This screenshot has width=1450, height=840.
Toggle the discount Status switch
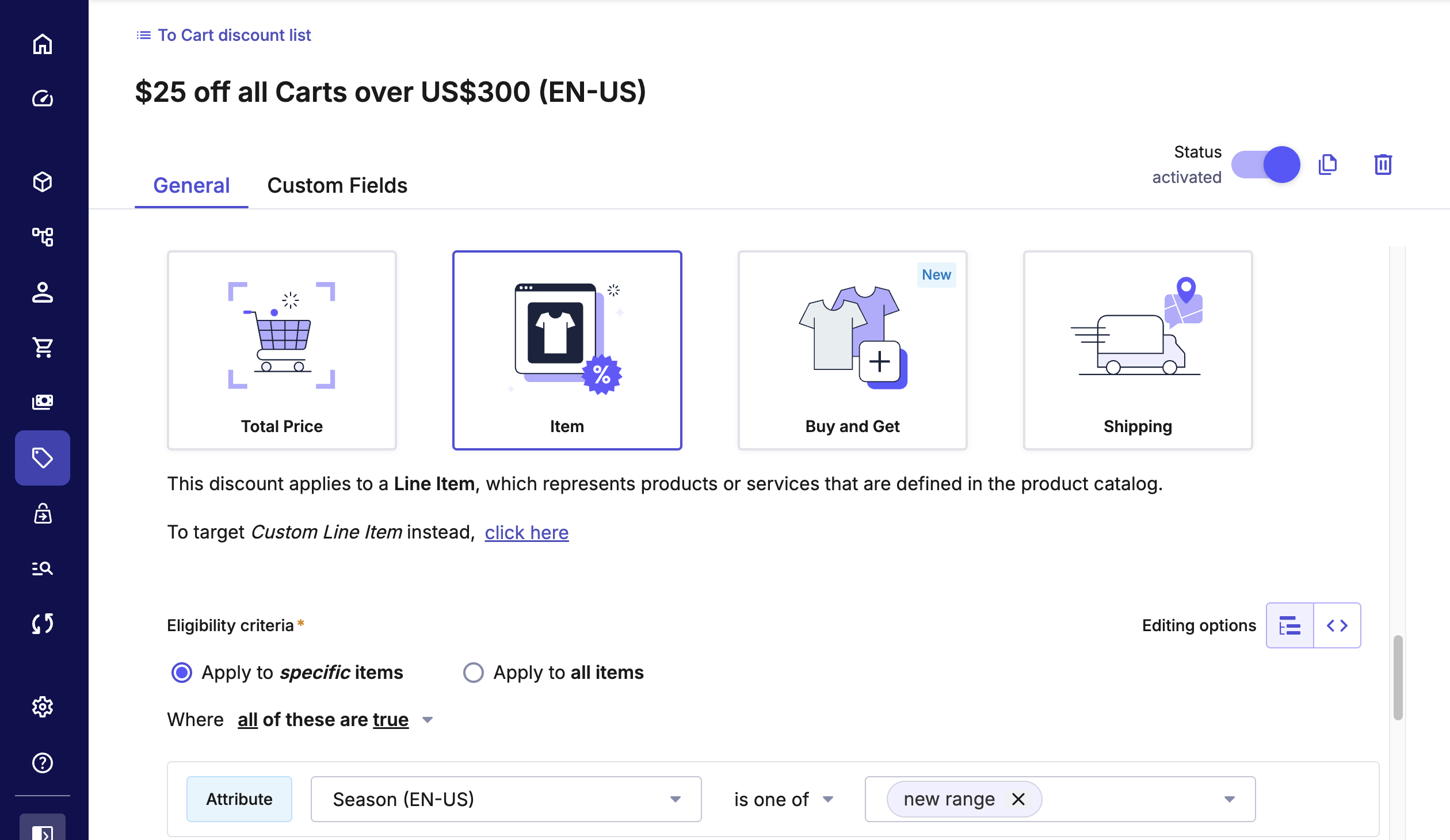click(x=1266, y=165)
